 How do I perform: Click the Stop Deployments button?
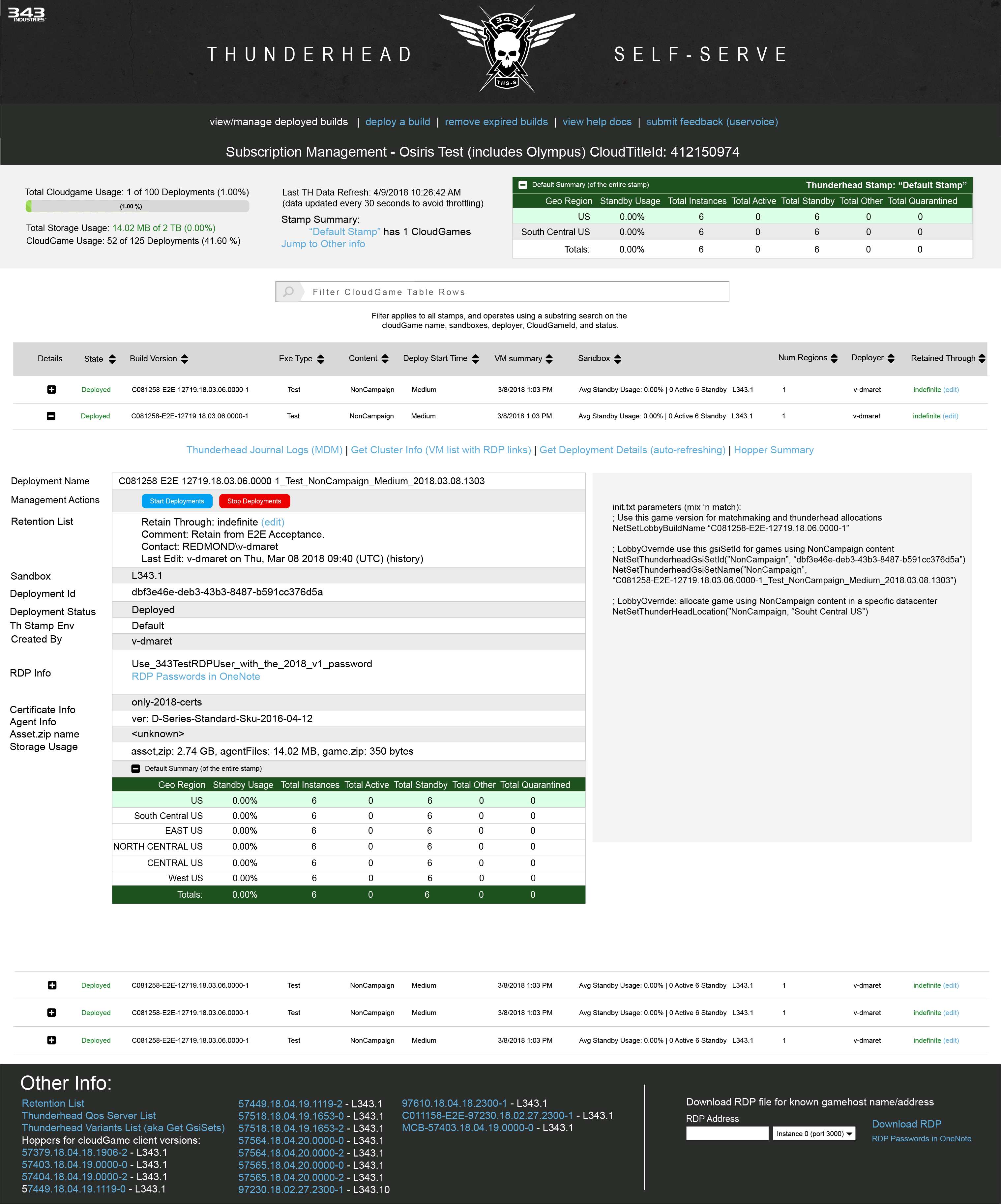click(x=254, y=501)
